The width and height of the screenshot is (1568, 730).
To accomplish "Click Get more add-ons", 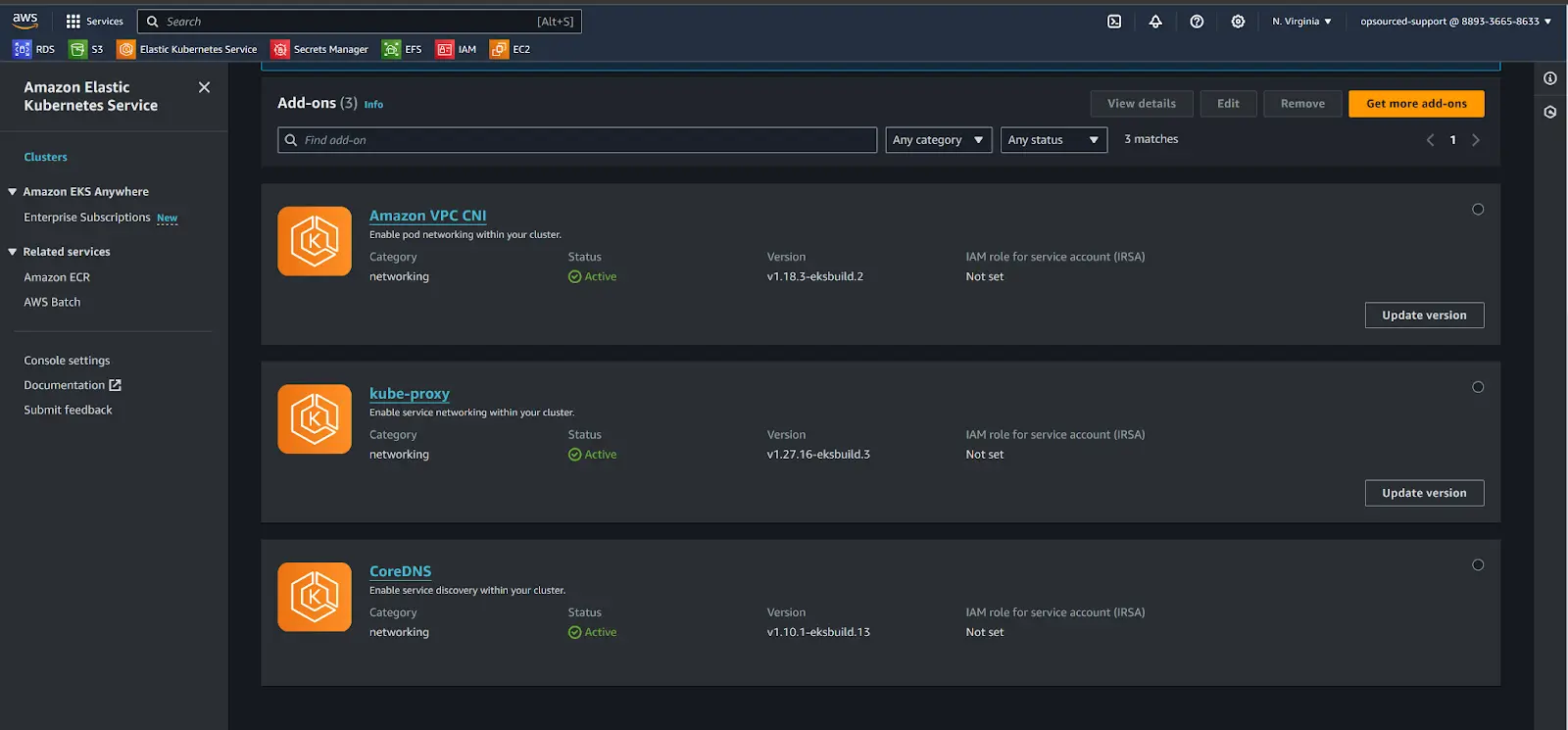I will (x=1416, y=104).
